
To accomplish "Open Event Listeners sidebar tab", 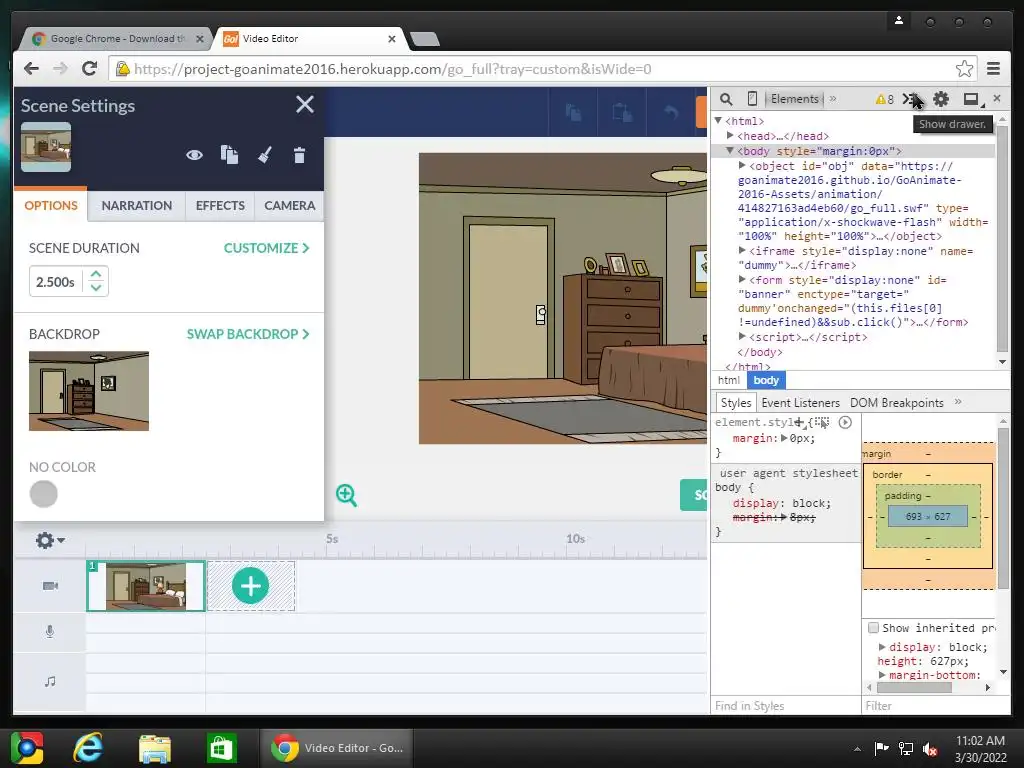I will coord(801,403).
